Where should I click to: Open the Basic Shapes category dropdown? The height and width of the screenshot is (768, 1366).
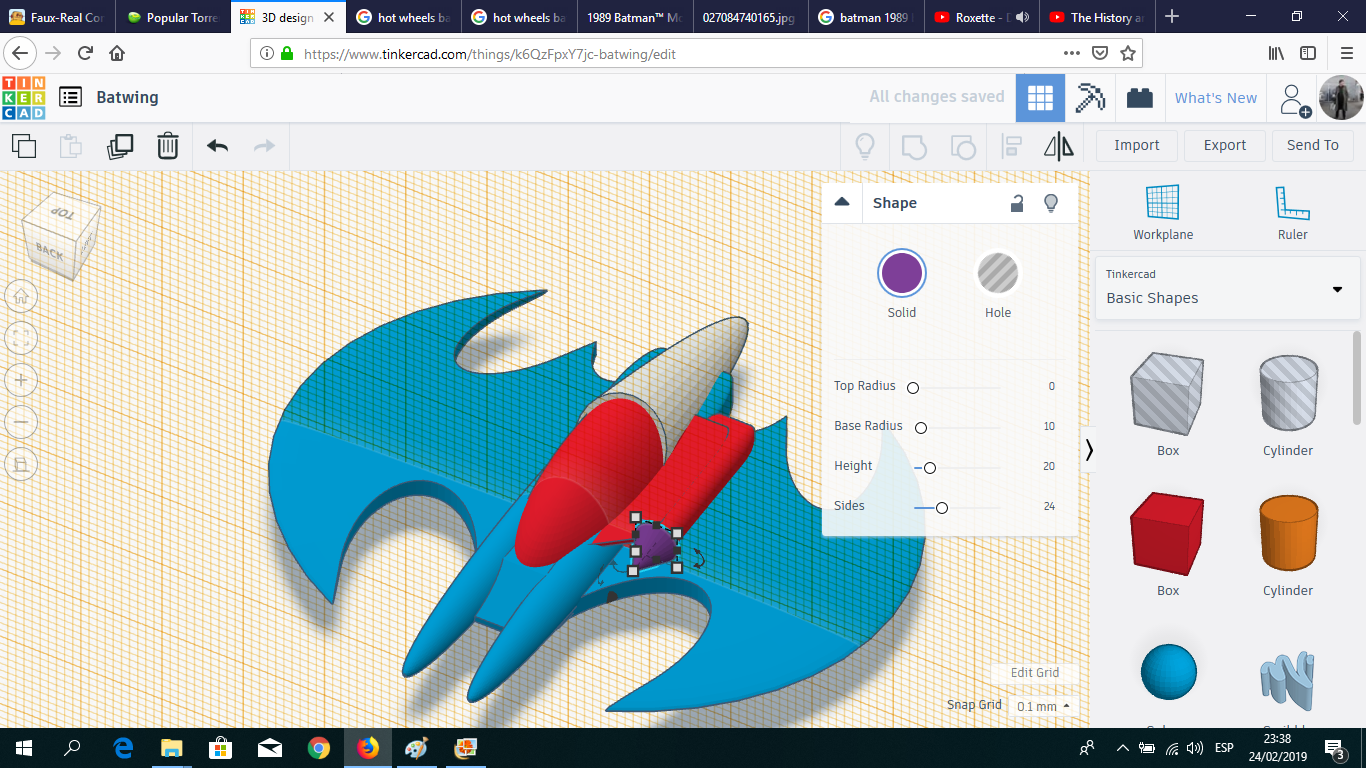pyautogui.click(x=1227, y=288)
